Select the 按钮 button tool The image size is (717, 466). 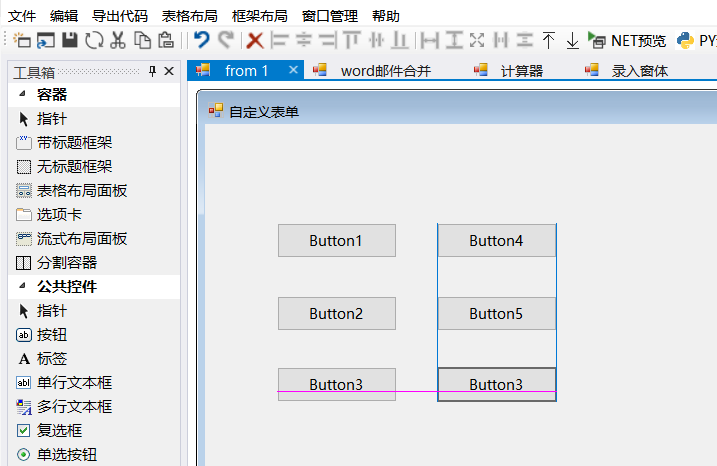pyautogui.click(x=94, y=335)
